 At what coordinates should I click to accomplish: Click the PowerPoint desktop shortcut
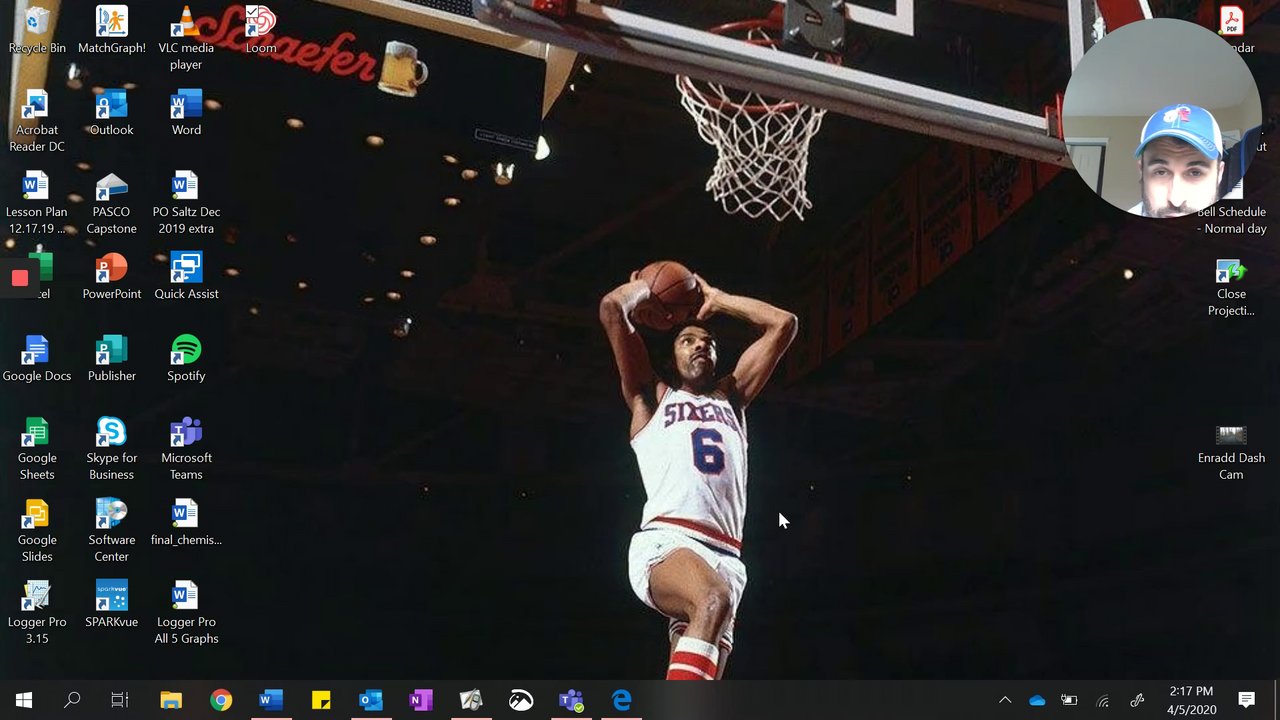pyautogui.click(x=111, y=276)
